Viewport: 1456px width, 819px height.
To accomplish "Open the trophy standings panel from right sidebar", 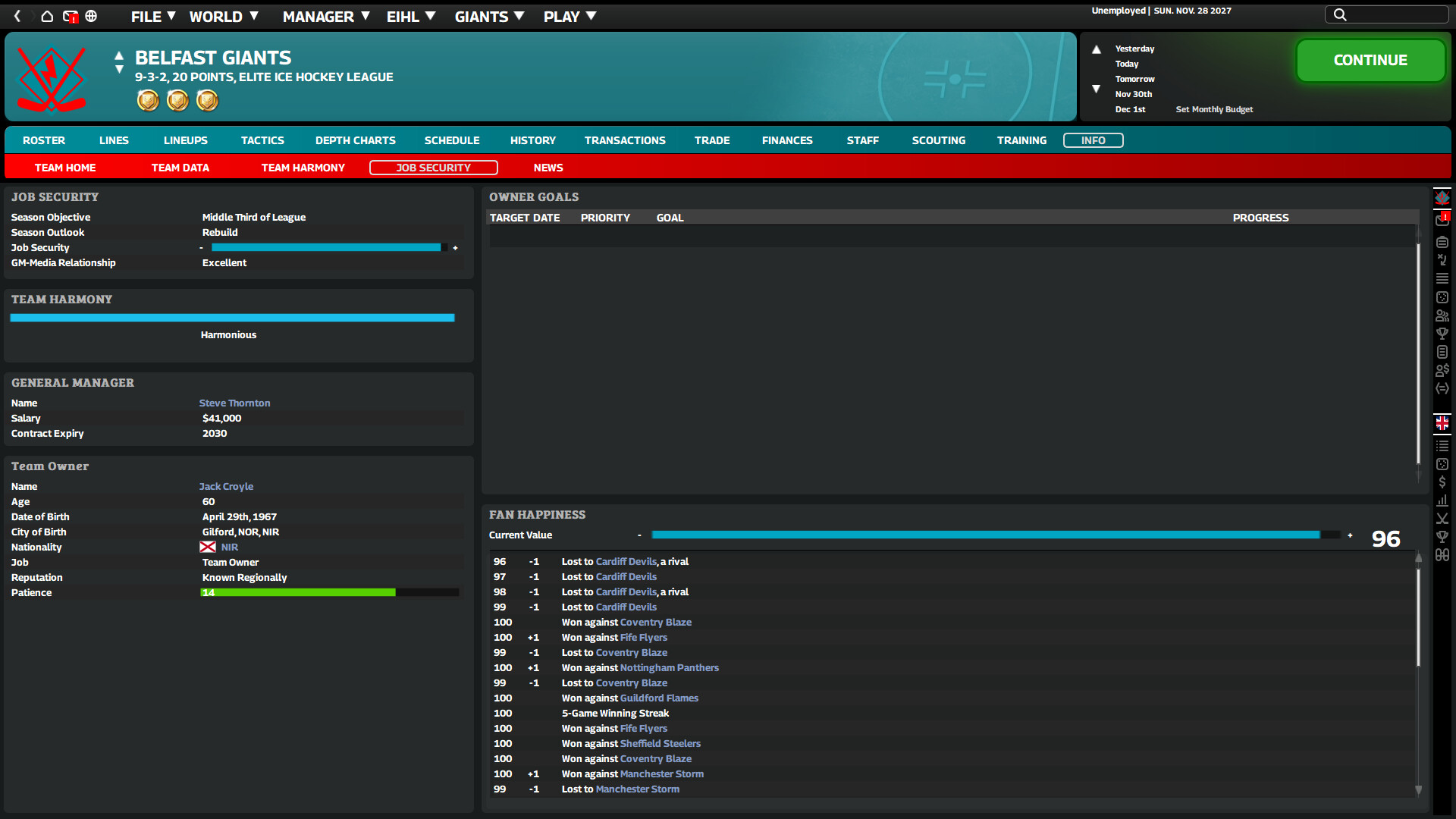I will [1442, 333].
